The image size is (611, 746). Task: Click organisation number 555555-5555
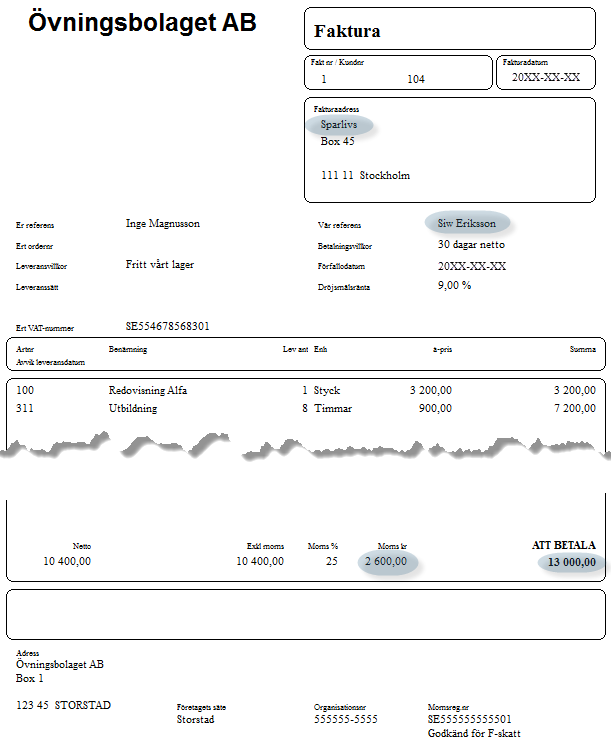pos(346,719)
